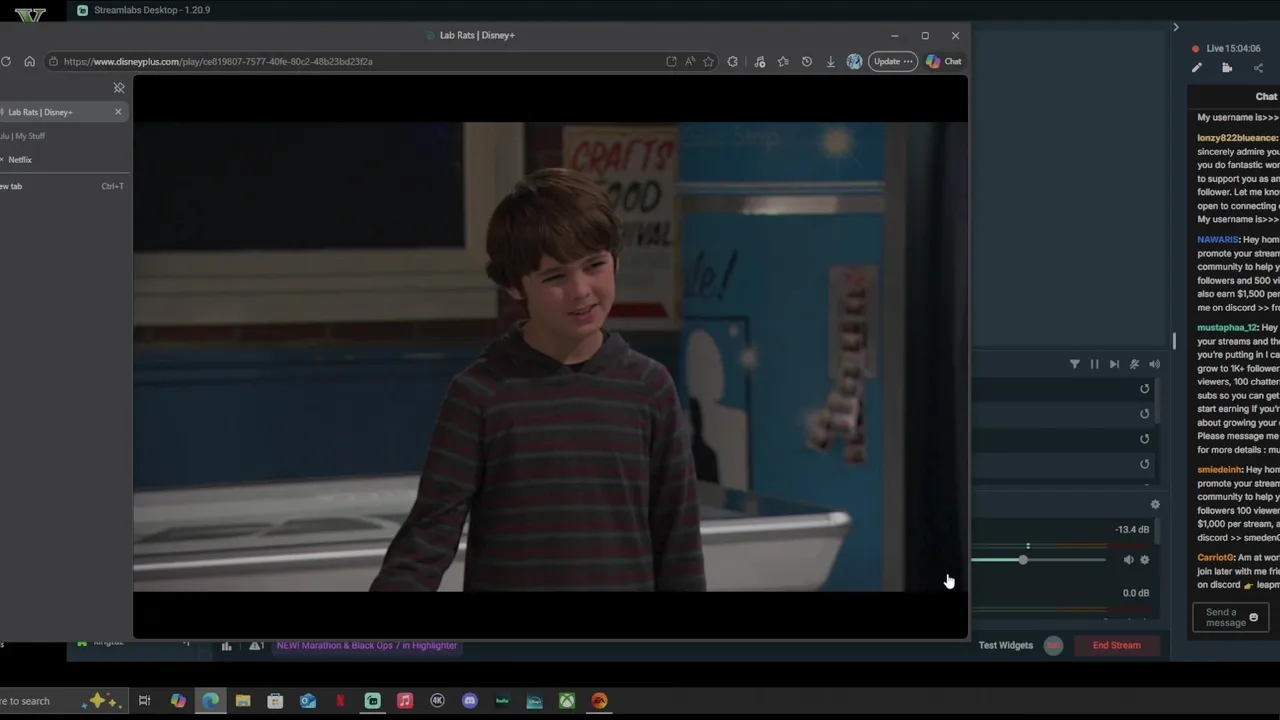Open the browser extensions icon

(x=733, y=61)
